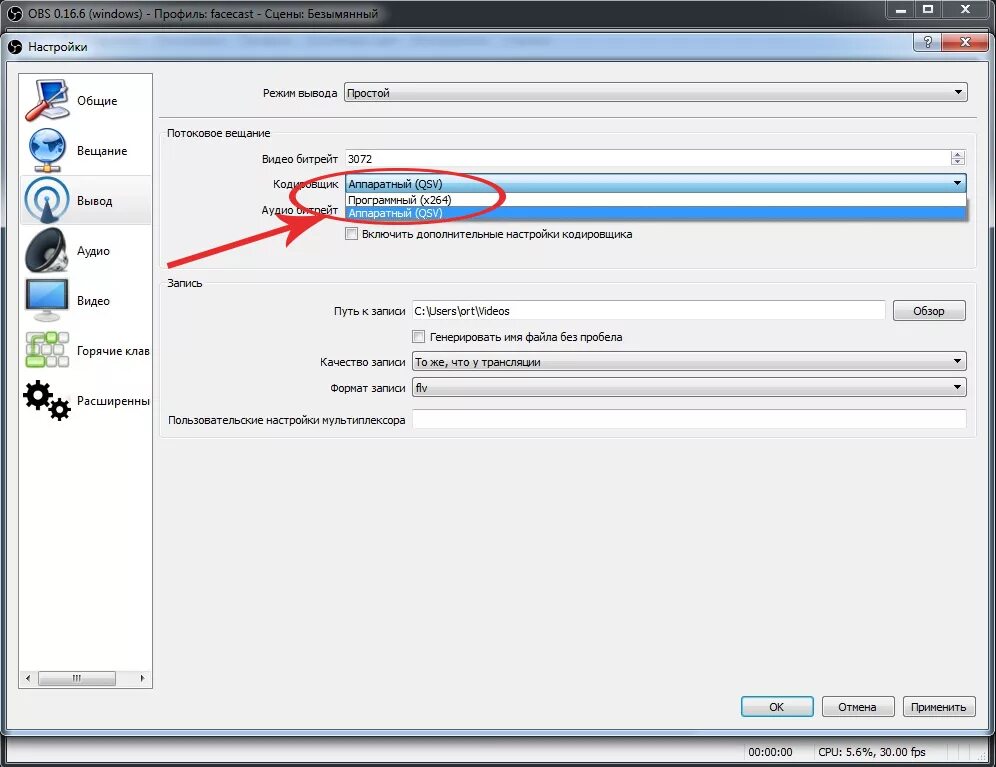
Task: Collapse the Кодировщик combo box arrow
Action: pos(957,184)
